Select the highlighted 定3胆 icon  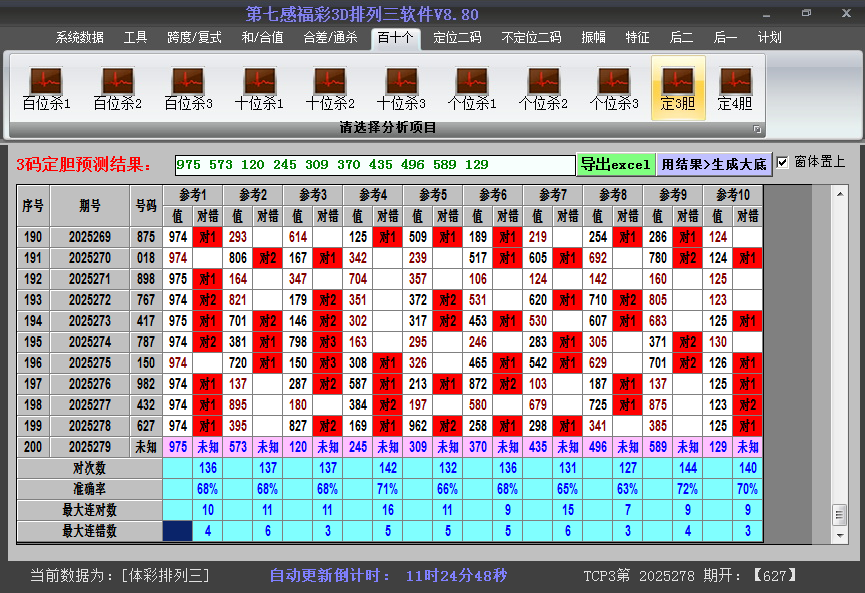point(678,82)
